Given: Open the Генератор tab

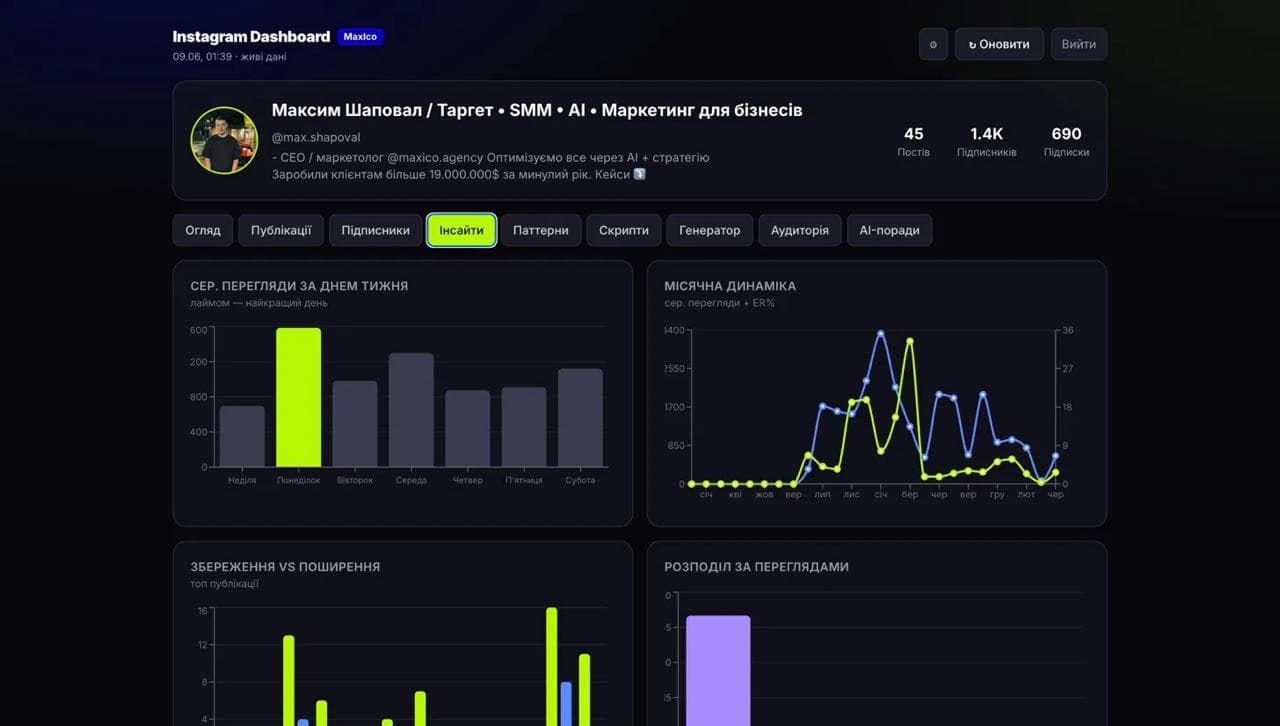Looking at the screenshot, I should coord(710,230).
